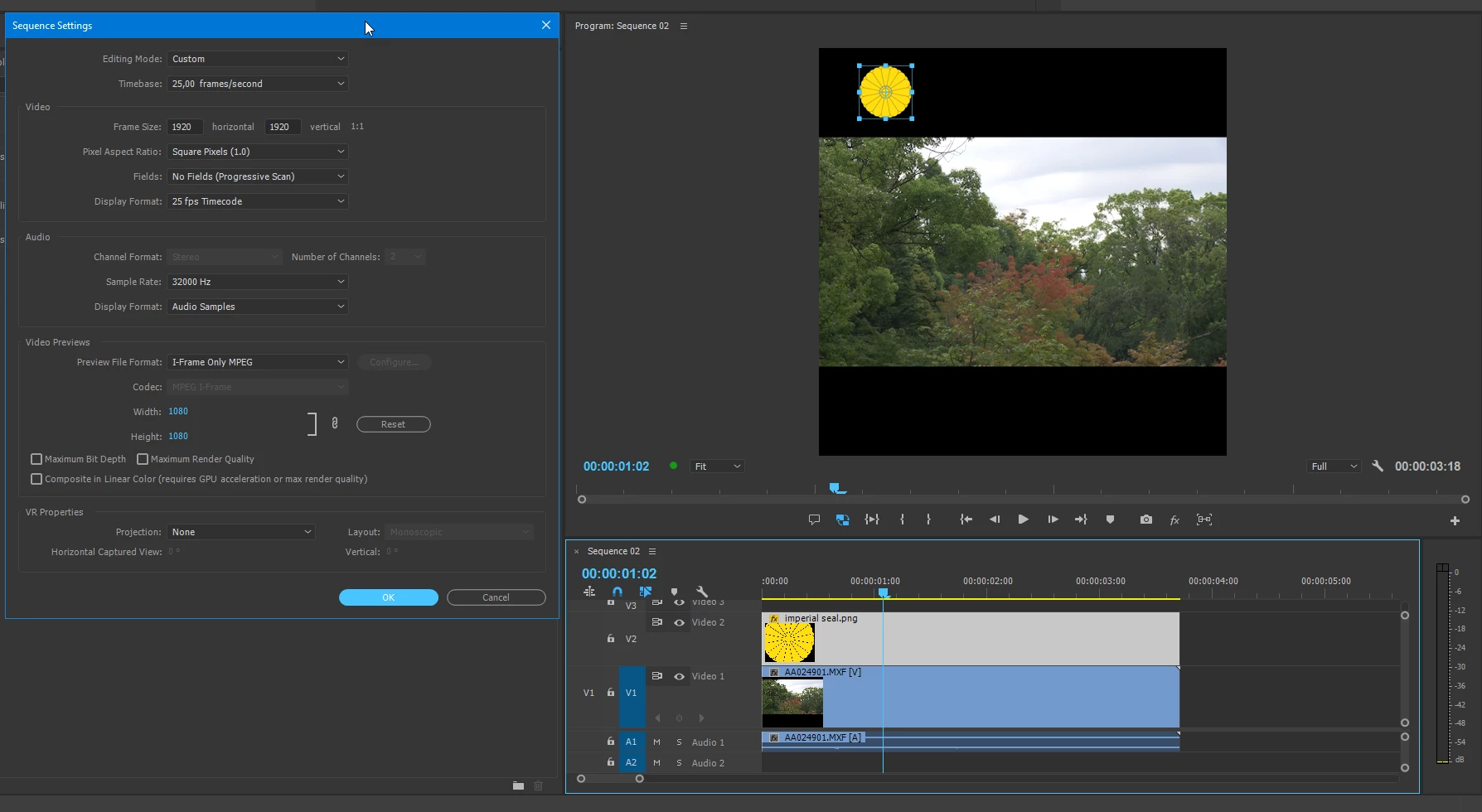This screenshot has height=812, width=1482.
Task: Toggle sync lock for Video 1
Action: point(657,676)
